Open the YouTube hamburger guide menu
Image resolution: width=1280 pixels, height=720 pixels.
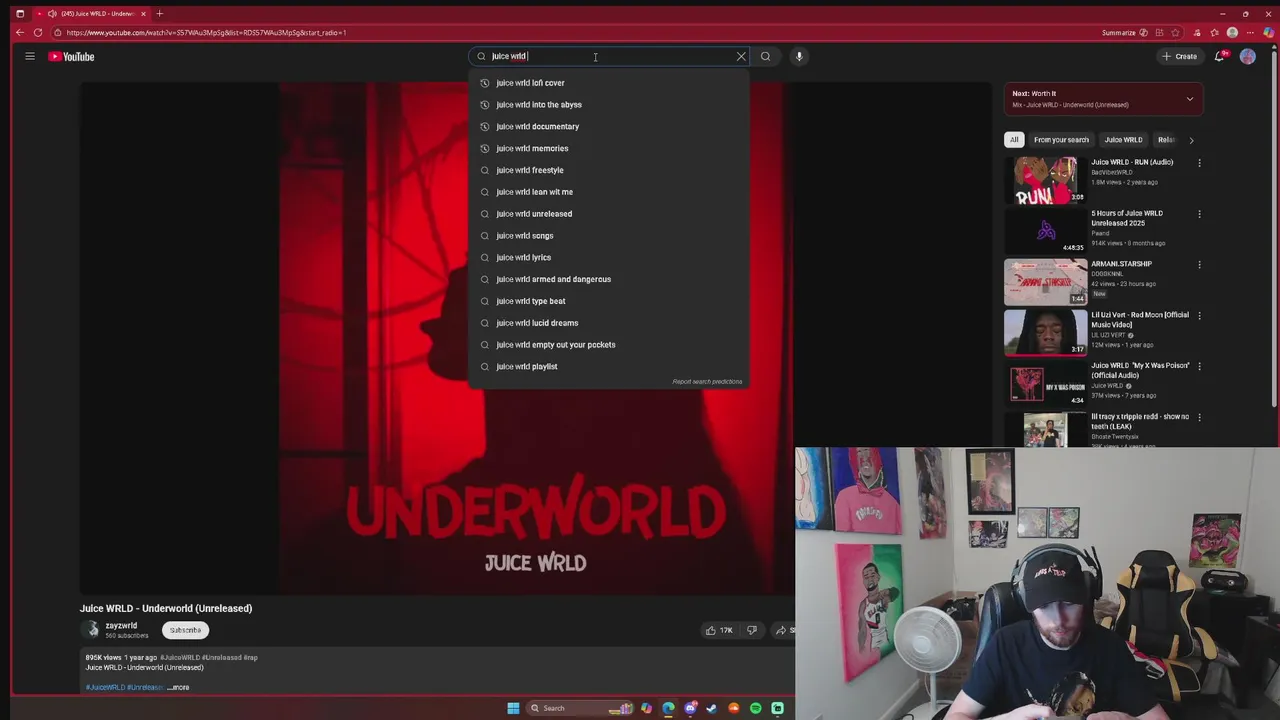(x=30, y=56)
